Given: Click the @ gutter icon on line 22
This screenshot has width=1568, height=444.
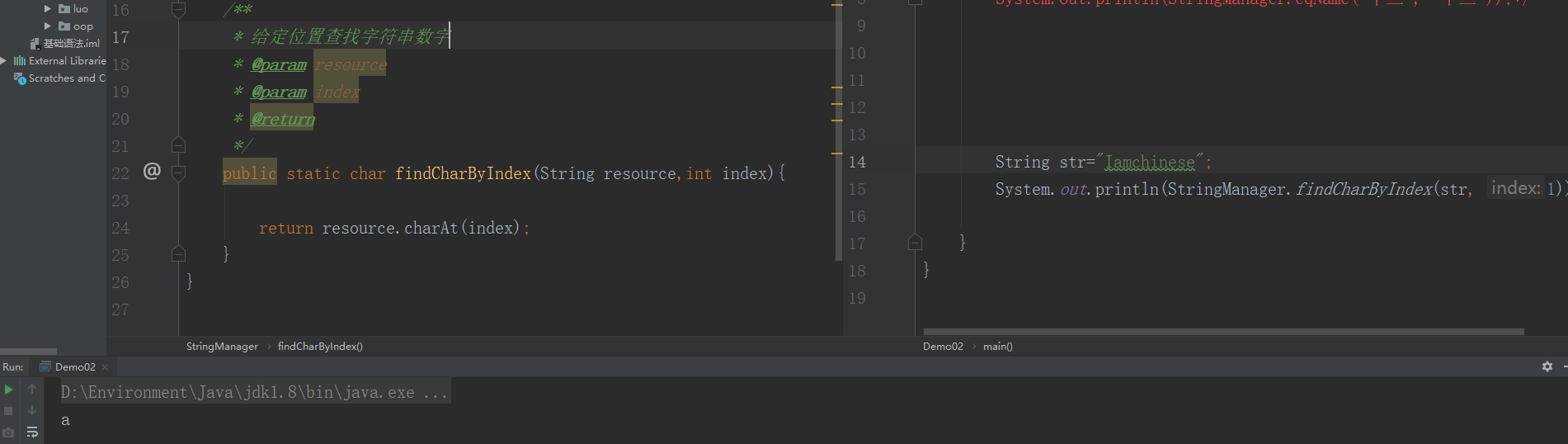Looking at the screenshot, I should (x=152, y=171).
